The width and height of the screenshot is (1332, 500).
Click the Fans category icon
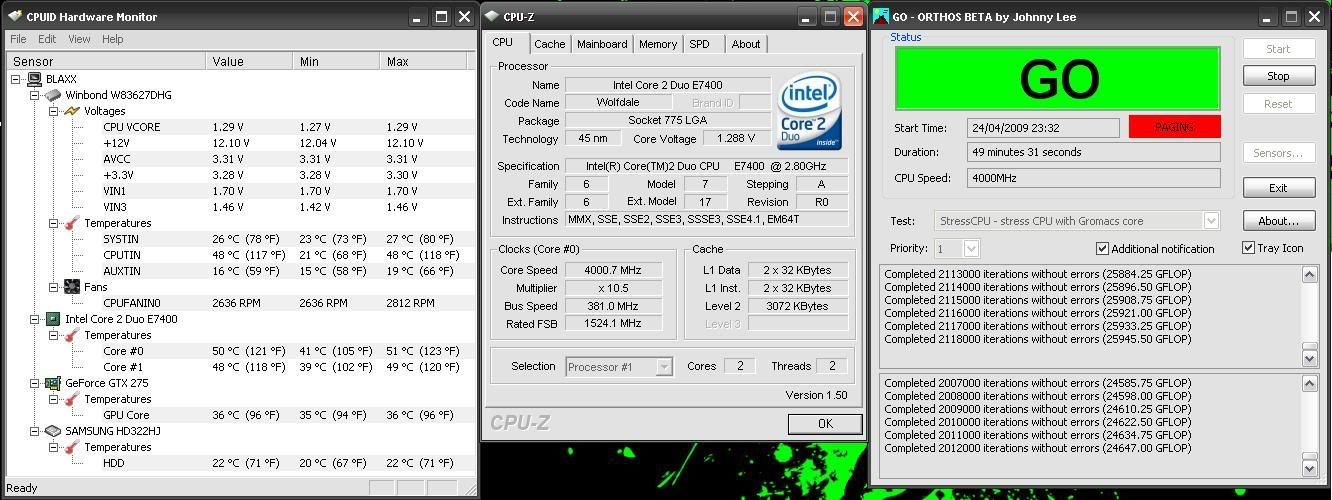(x=71, y=287)
